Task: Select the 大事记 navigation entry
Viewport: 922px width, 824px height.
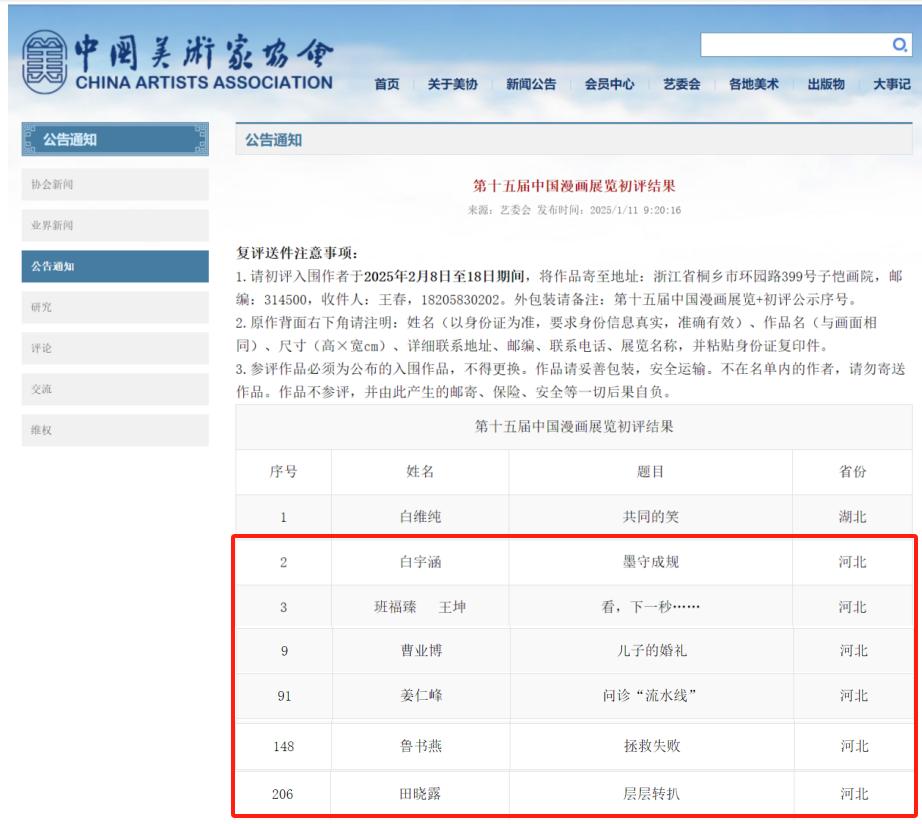Action: tap(893, 85)
